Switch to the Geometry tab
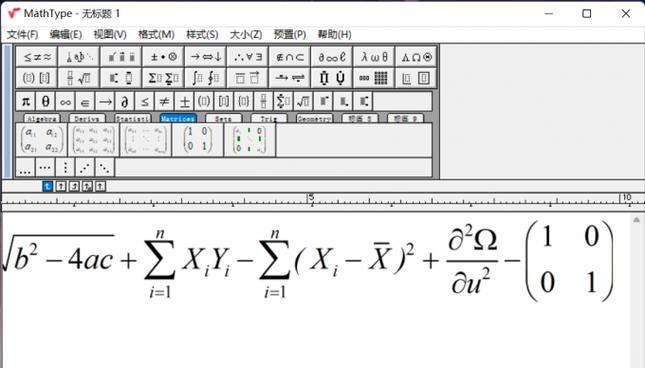This screenshot has height=368, width=645. coord(314,118)
